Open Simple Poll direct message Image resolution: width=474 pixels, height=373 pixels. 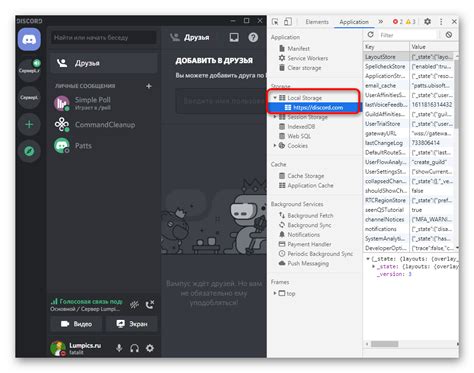pyautogui.click(x=103, y=103)
